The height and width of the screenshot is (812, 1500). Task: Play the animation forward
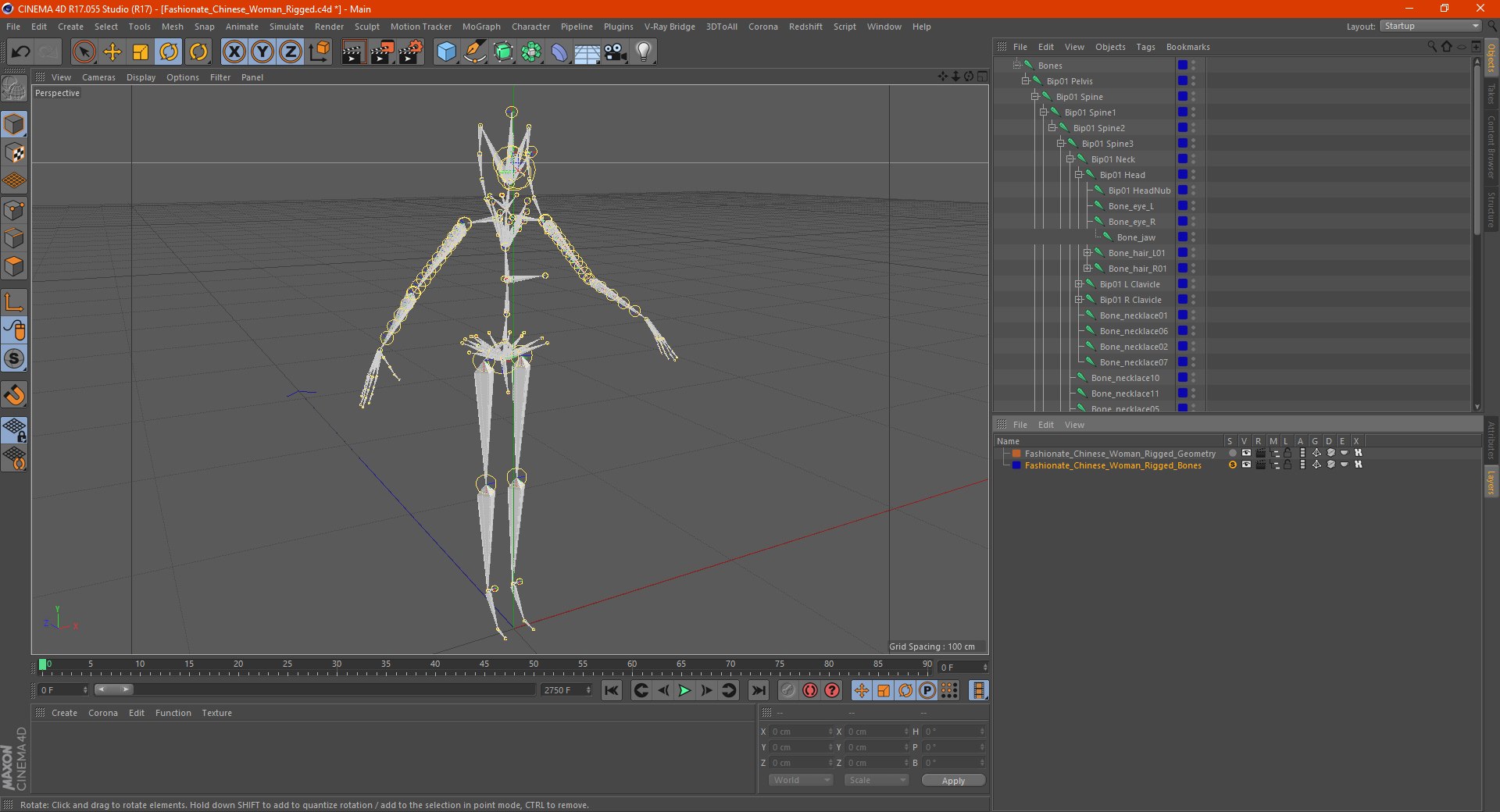coord(684,690)
